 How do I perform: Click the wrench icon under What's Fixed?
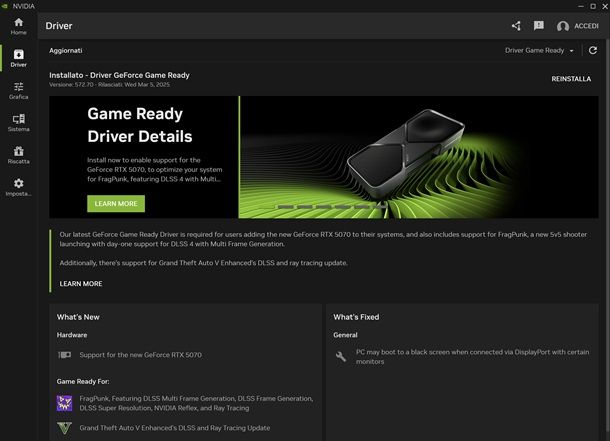(341, 356)
